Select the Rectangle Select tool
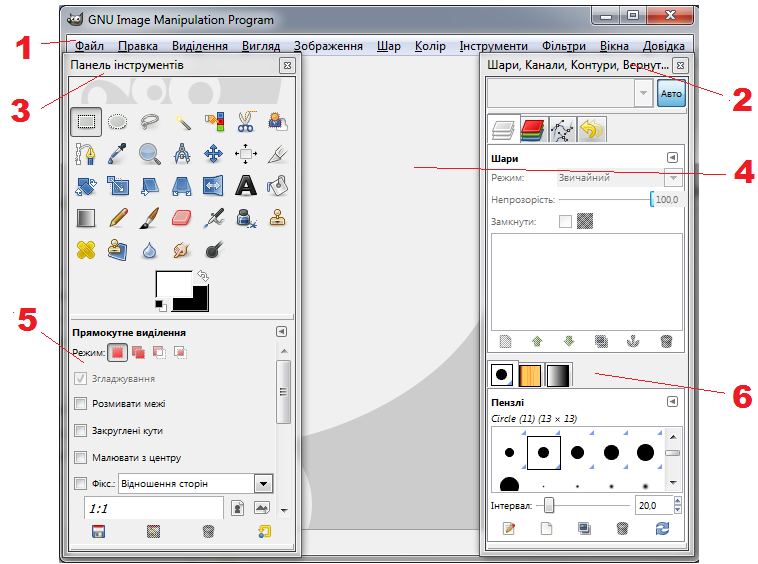The height and width of the screenshot is (564, 758). 86,122
